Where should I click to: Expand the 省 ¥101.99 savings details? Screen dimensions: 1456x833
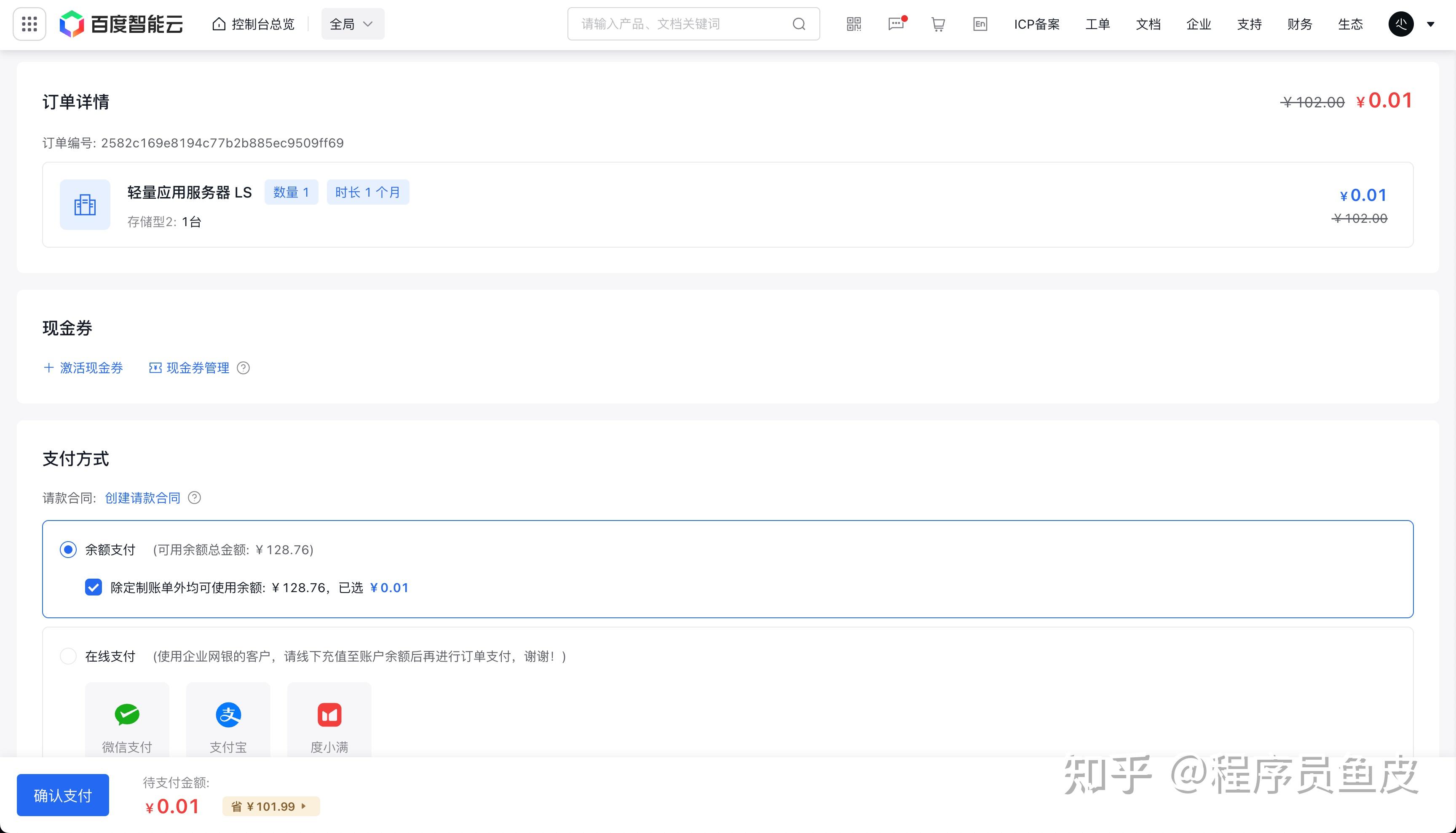[271, 807]
